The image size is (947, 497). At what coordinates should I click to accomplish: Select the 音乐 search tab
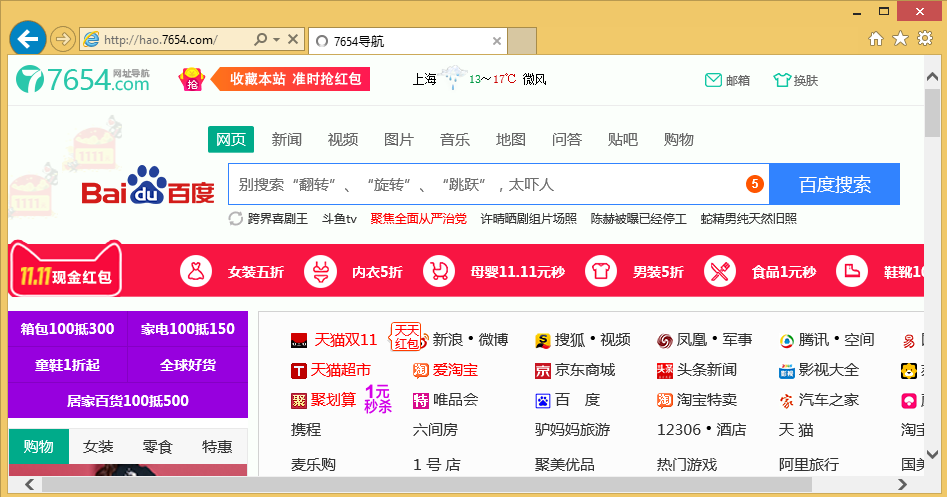[x=455, y=139]
